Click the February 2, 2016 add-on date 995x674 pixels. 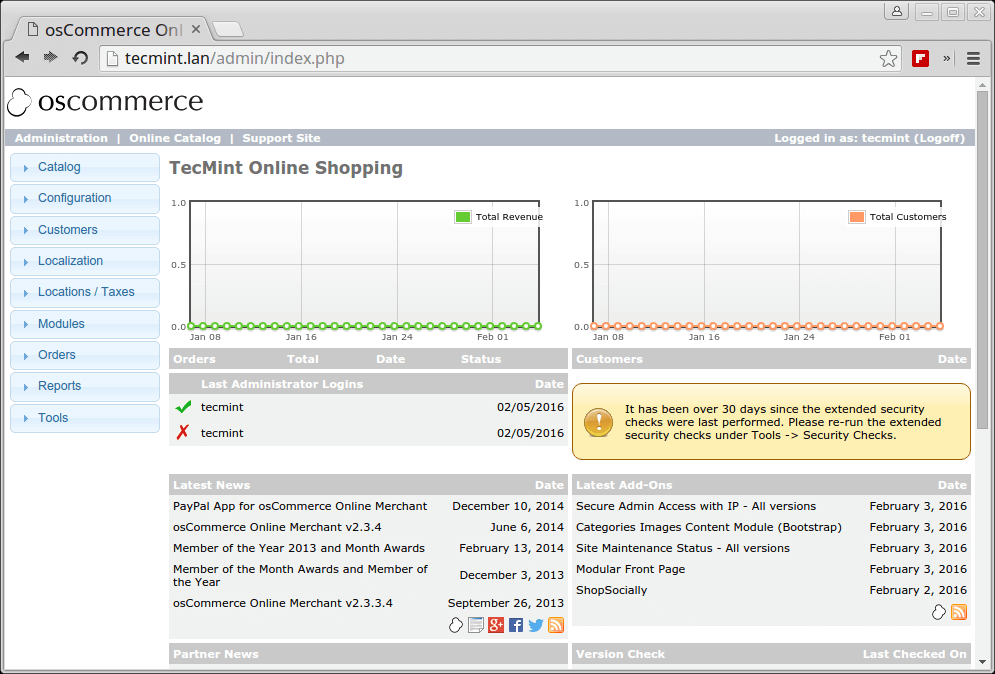[x=918, y=590]
